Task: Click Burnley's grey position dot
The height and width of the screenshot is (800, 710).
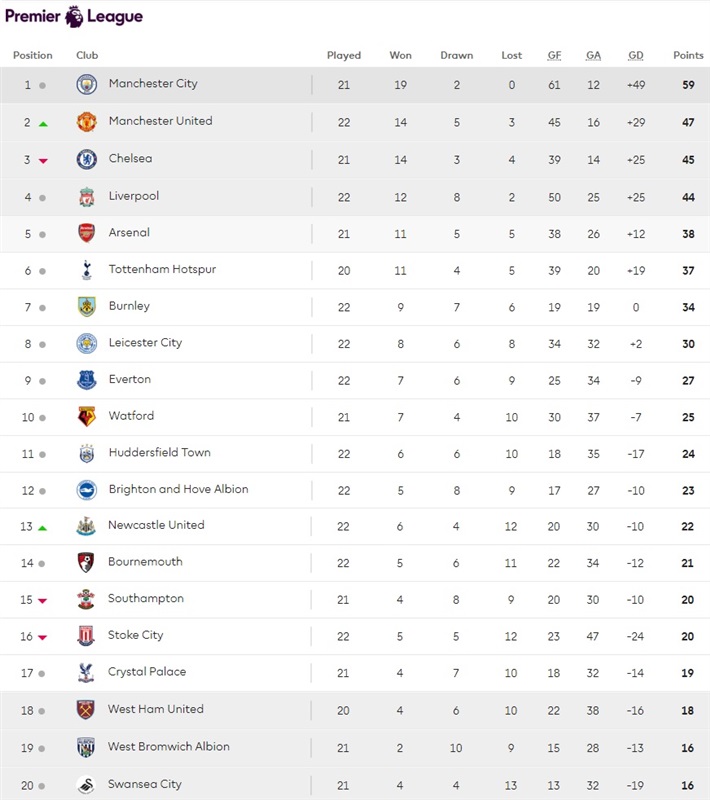Action: pyautogui.click(x=42, y=308)
